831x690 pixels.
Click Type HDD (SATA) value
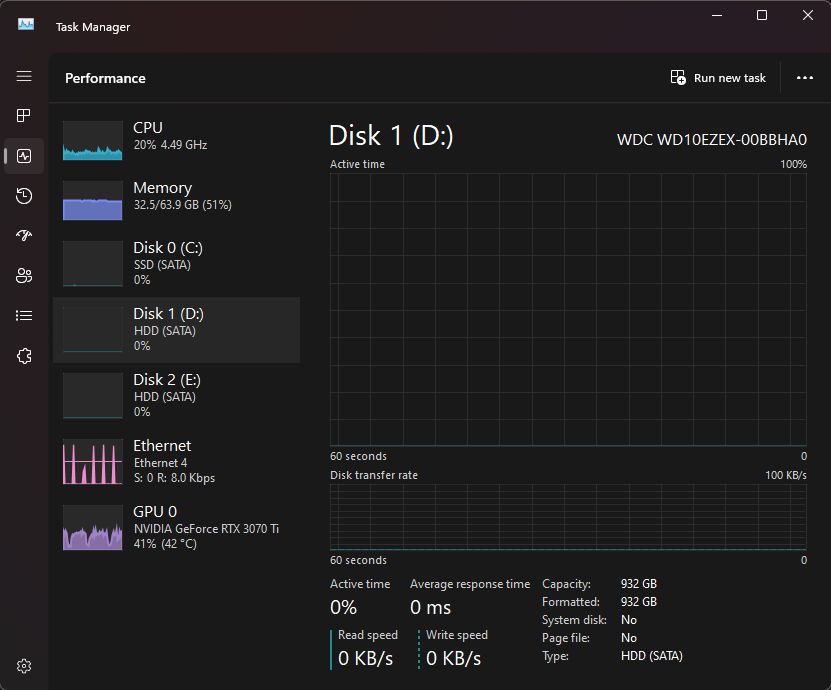651,656
